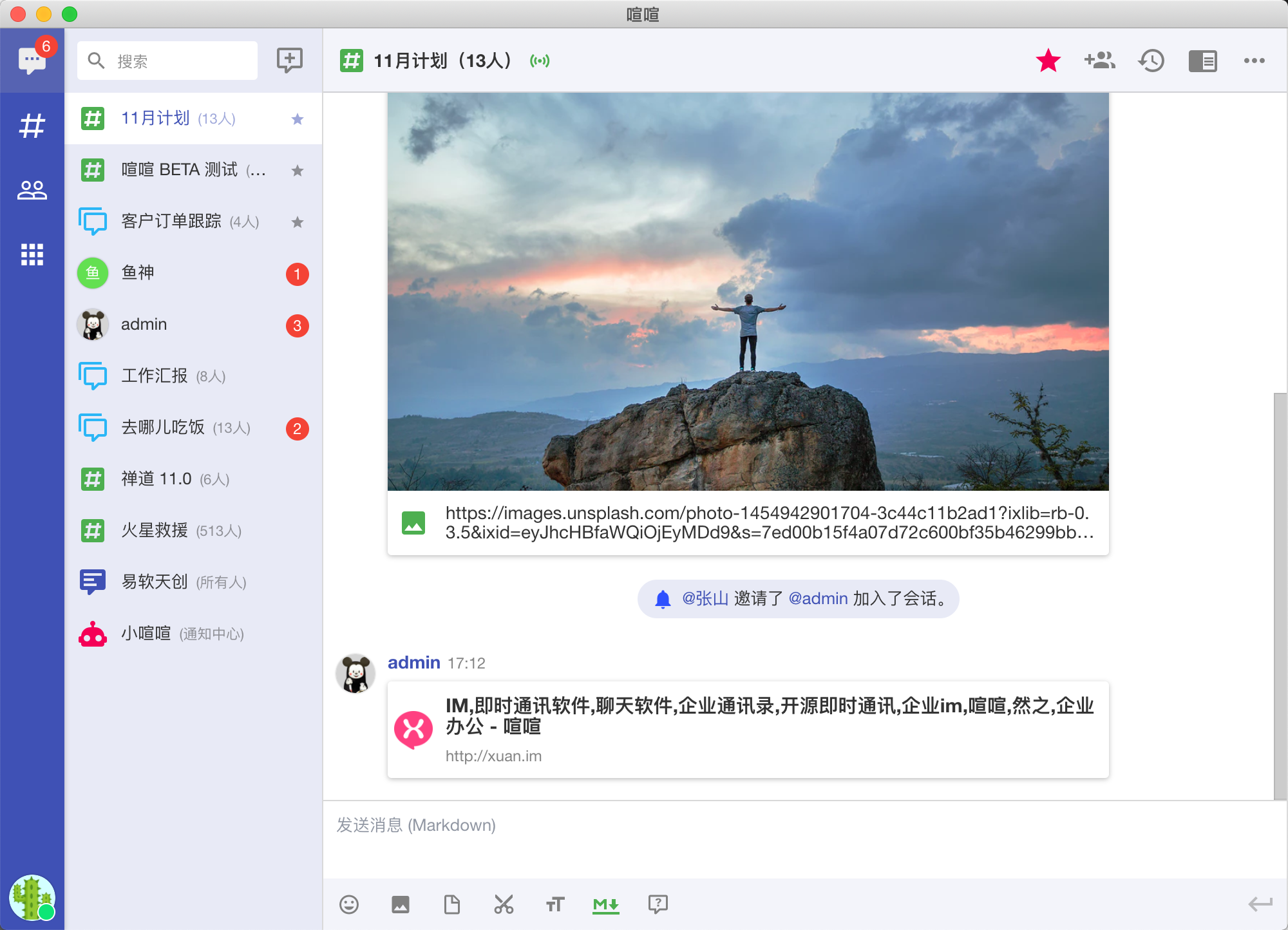Toggle Markdown mode button

tap(606, 905)
